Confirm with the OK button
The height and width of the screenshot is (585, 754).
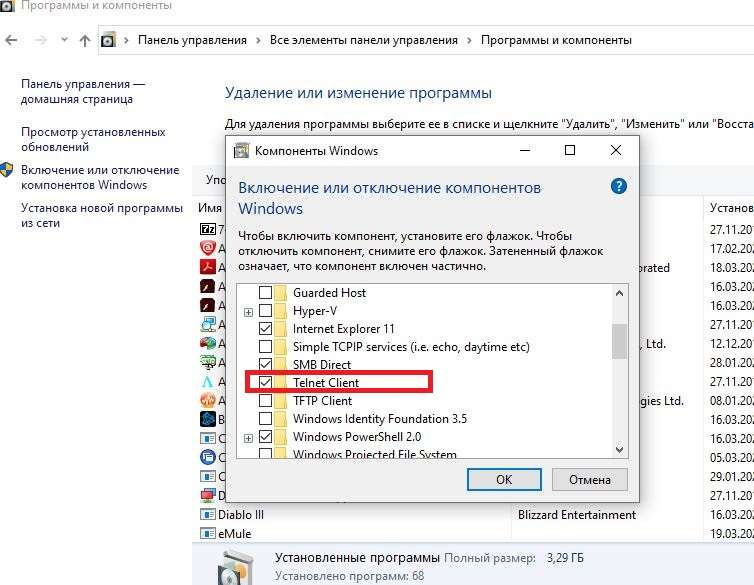504,480
